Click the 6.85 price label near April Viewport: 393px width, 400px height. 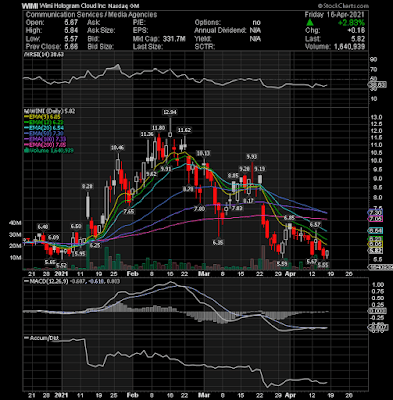point(289,217)
